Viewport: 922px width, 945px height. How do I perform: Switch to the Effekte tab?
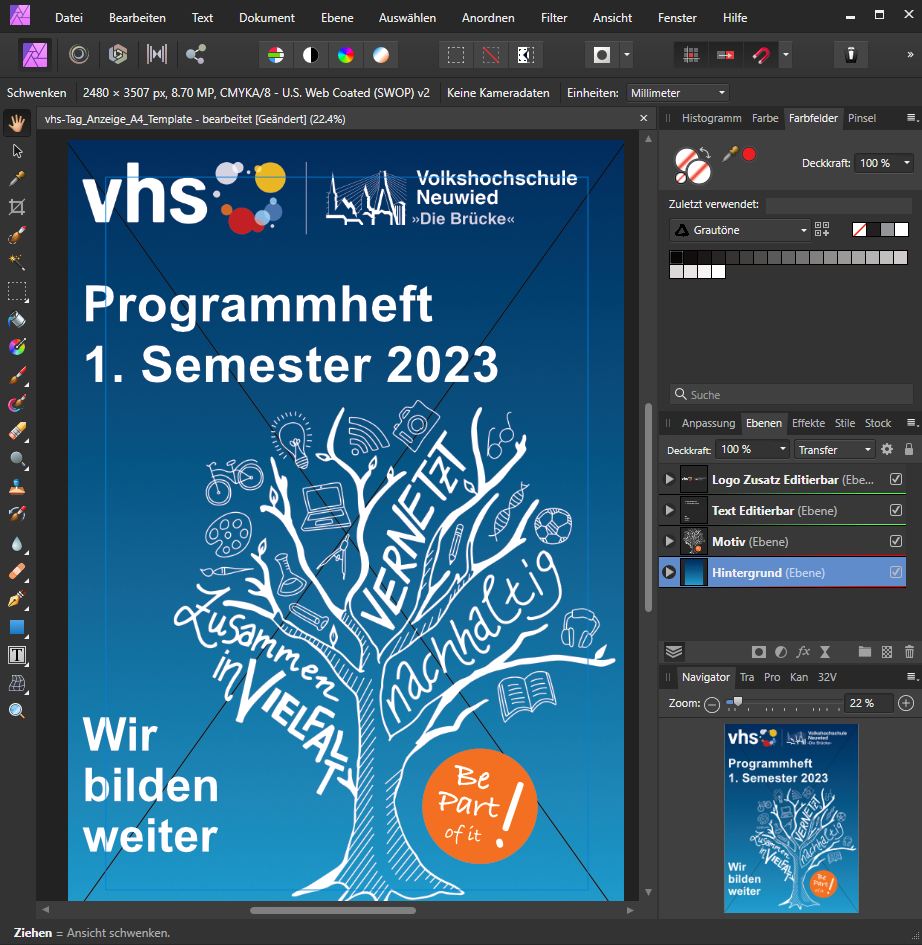[808, 423]
